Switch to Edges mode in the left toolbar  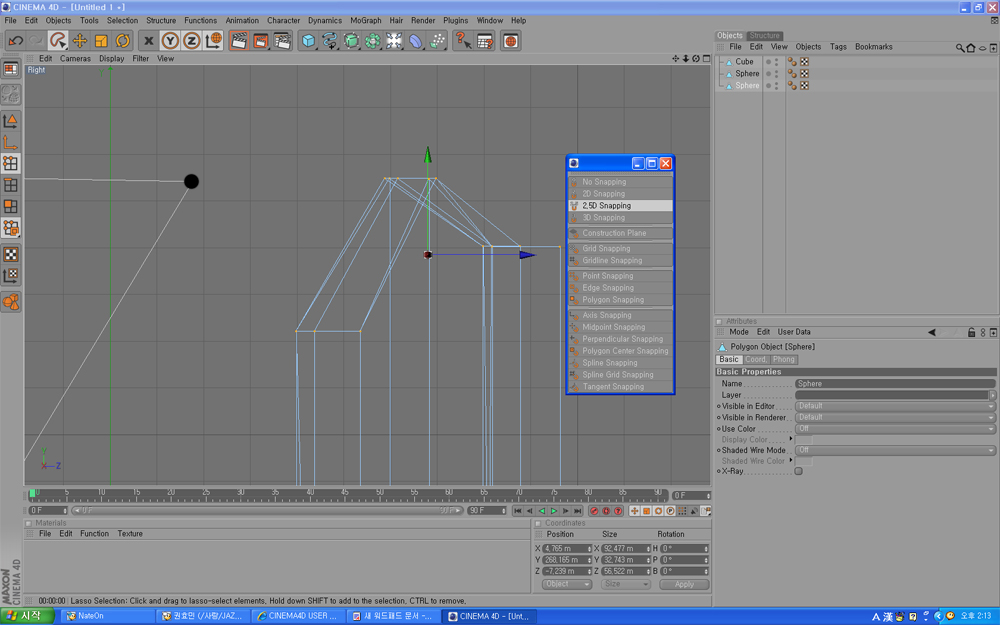click(11, 185)
